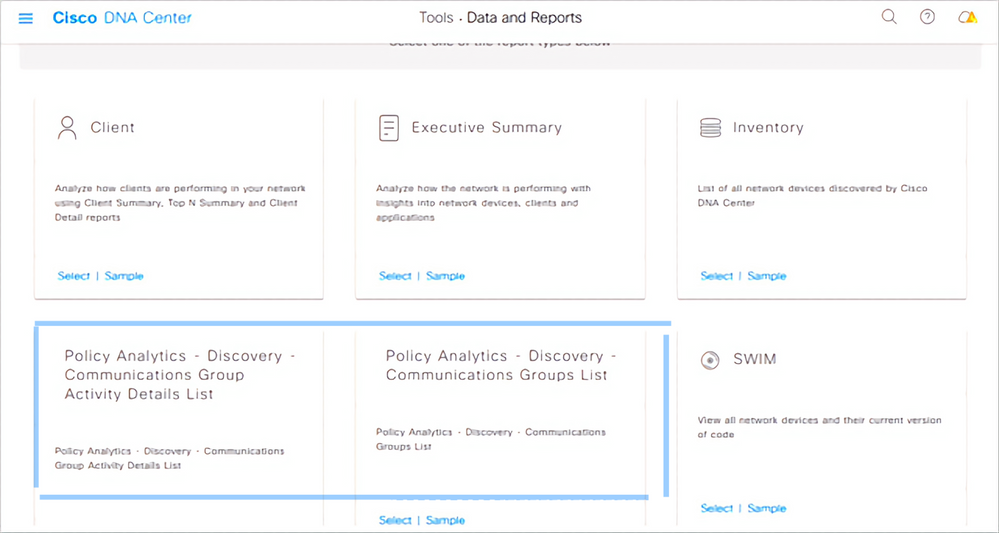Go to Cisco DNA Center home logo
The height and width of the screenshot is (533, 999).
click(122, 18)
